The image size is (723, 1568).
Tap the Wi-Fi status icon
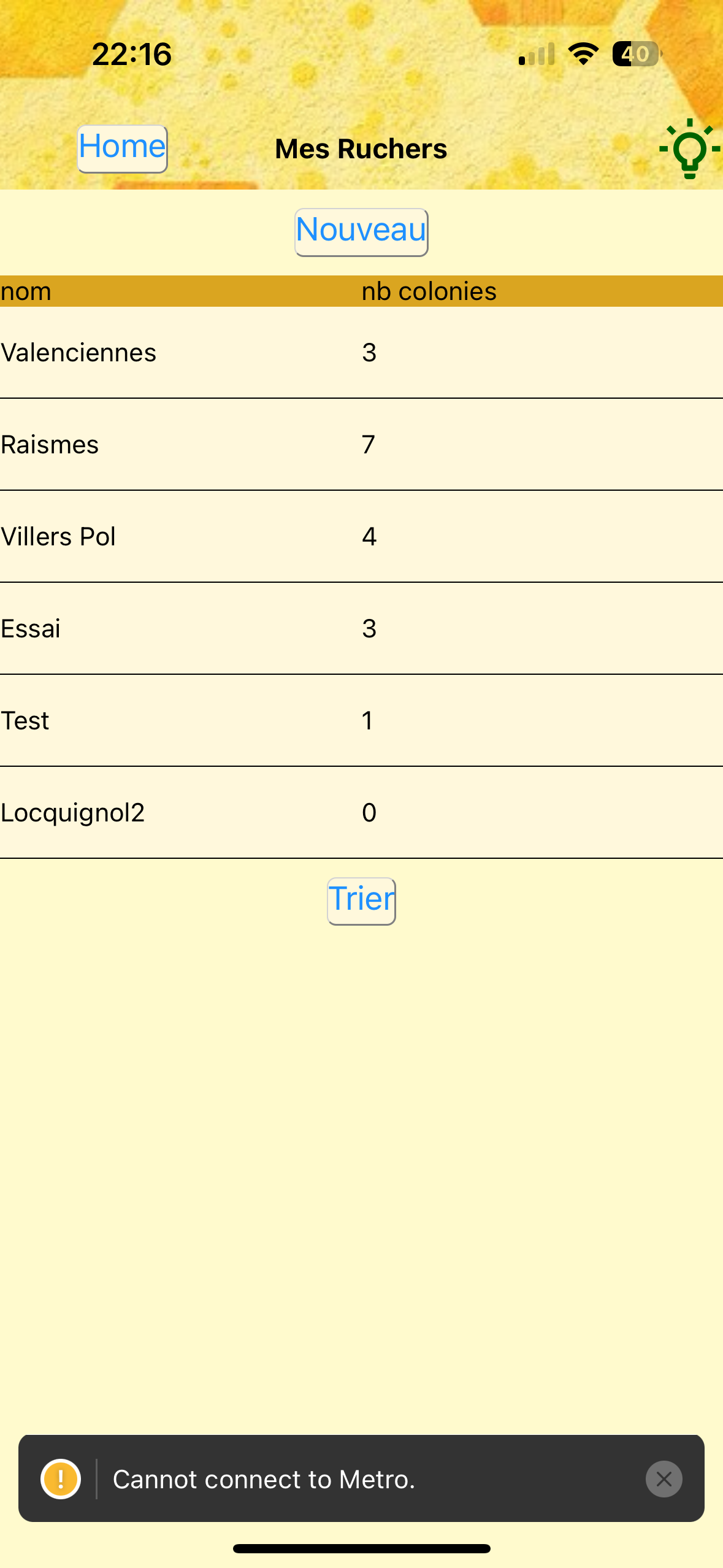pyautogui.click(x=583, y=54)
